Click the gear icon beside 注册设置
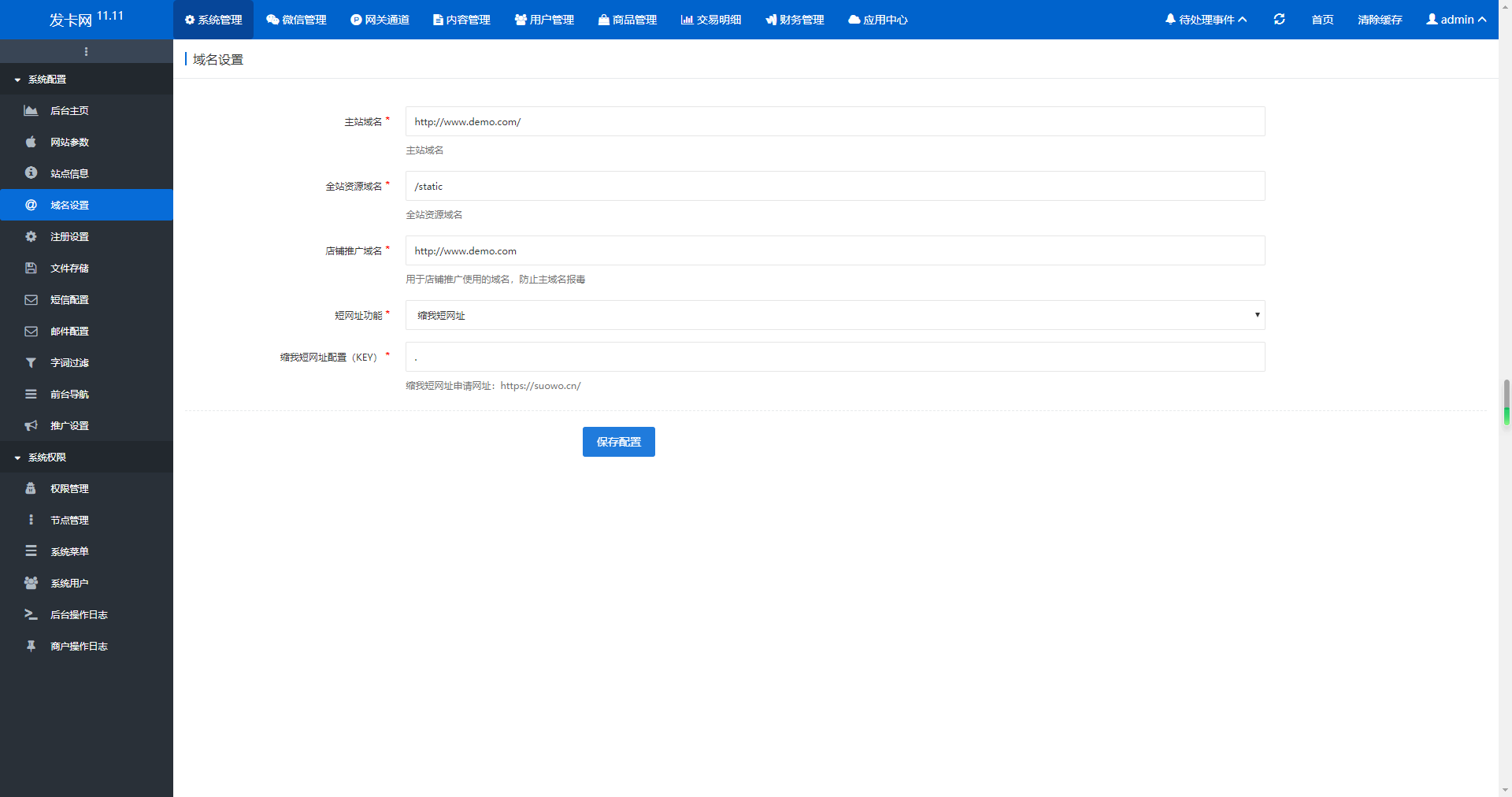1512x797 pixels. click(x=31, y=236)
